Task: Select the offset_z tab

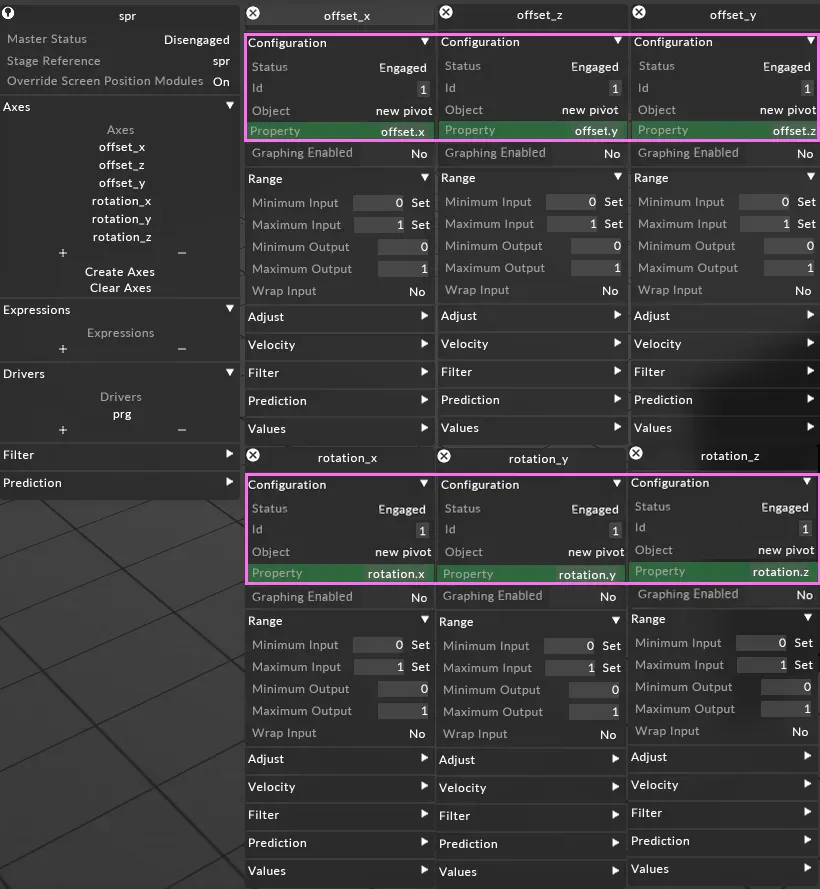Action: 540,15
